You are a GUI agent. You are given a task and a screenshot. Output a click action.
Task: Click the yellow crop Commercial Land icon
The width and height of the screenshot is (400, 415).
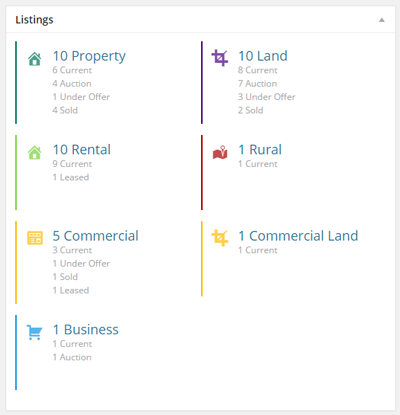pos(220,238)
